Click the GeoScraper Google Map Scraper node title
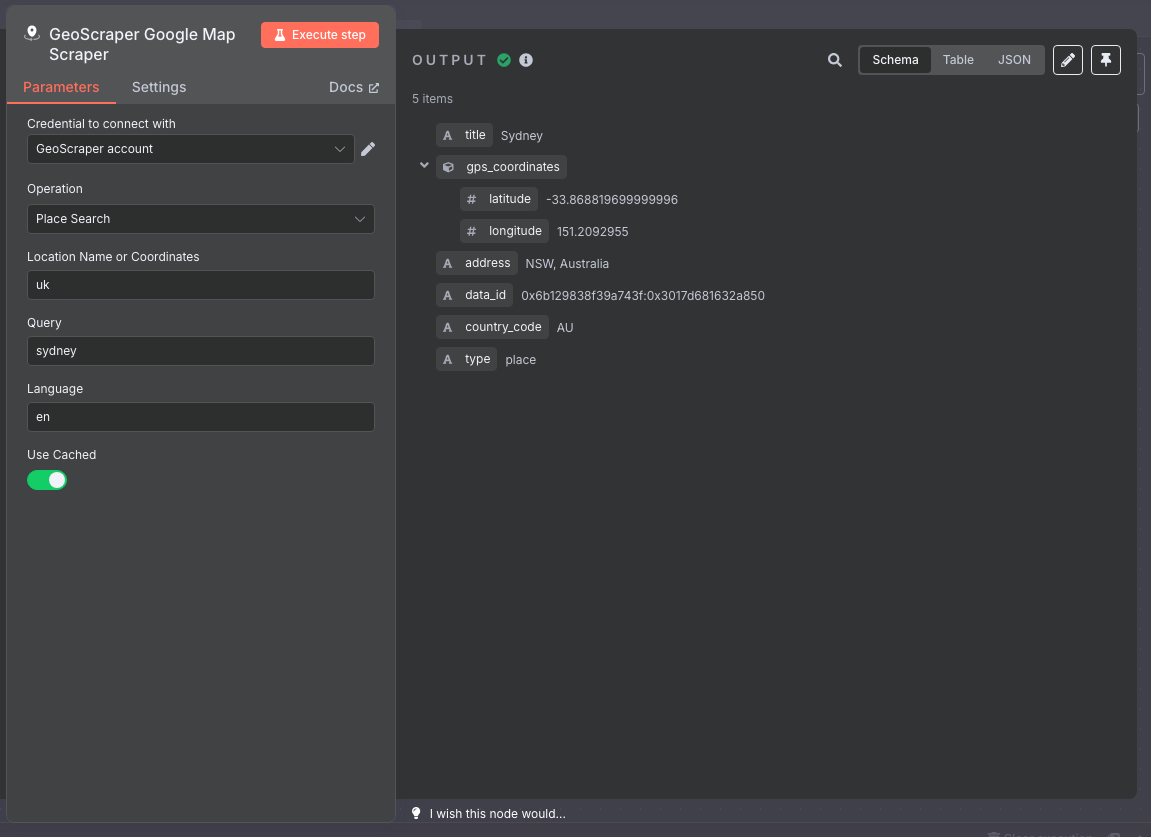1151x837 pixels. click(142, 44)
